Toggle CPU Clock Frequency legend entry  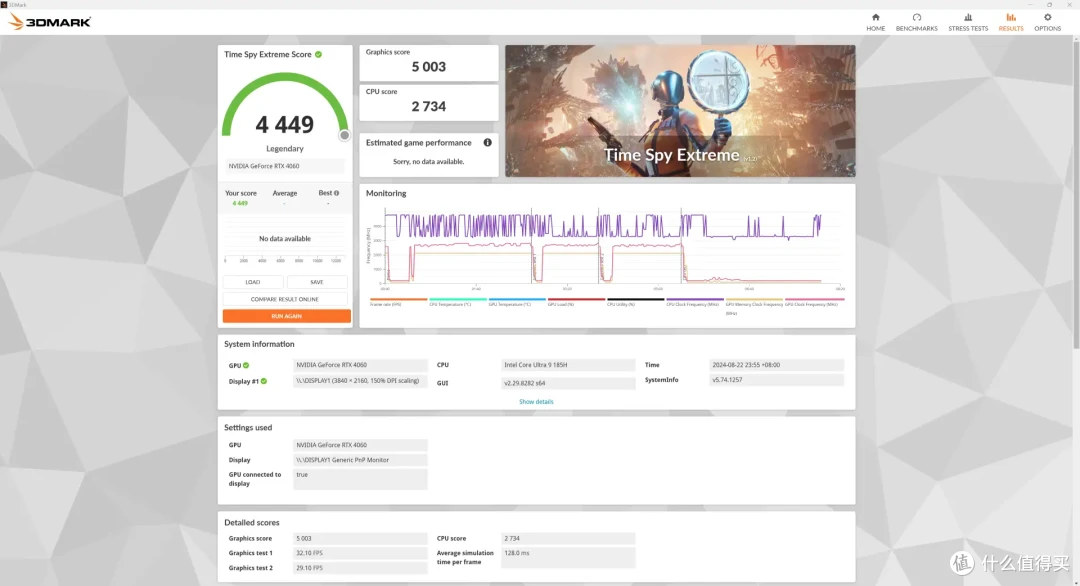(x=694, y=302)
